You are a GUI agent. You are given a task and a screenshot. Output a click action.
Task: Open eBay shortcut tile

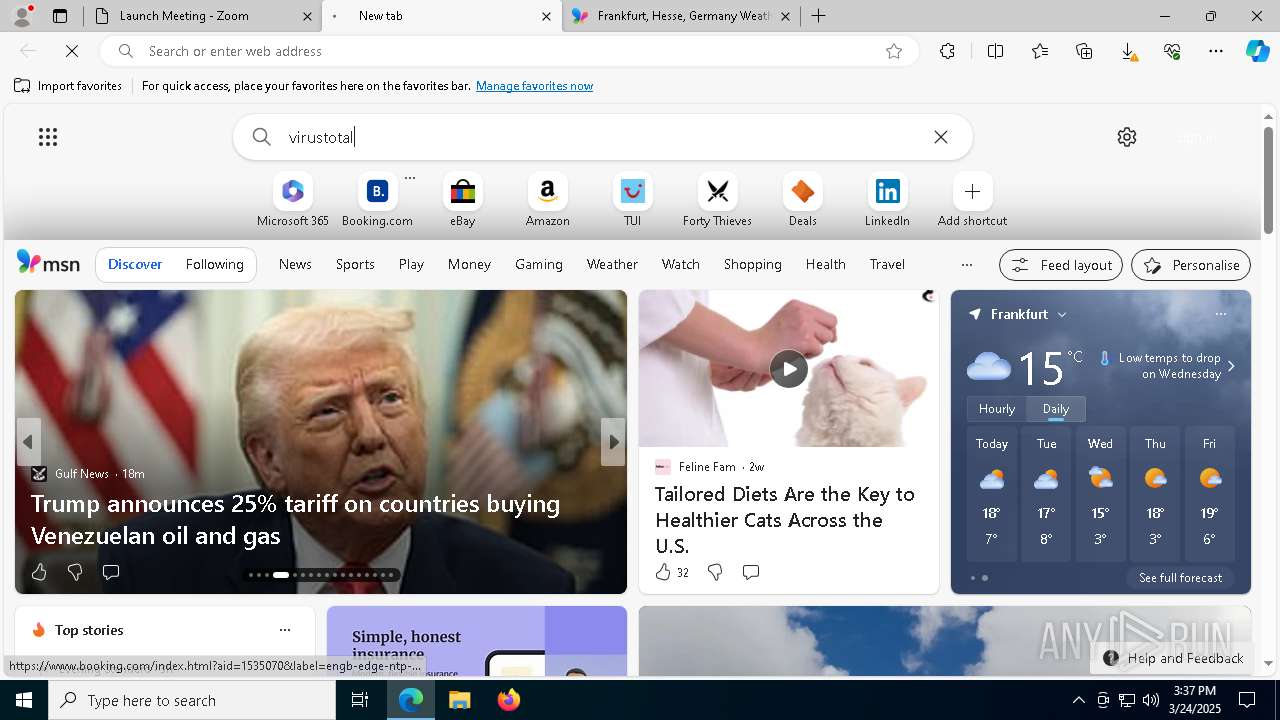coord(462,200)
